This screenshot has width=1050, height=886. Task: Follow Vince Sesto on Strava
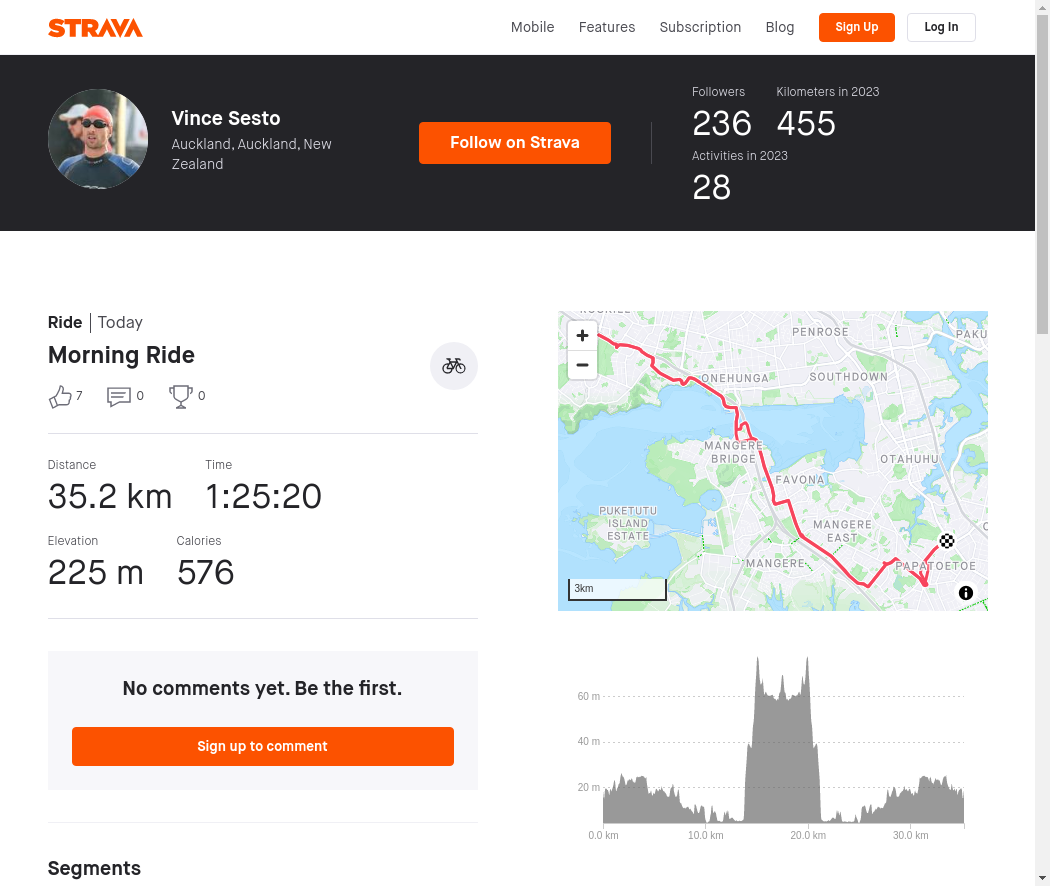pyautogui.click(x=514, y=143)
